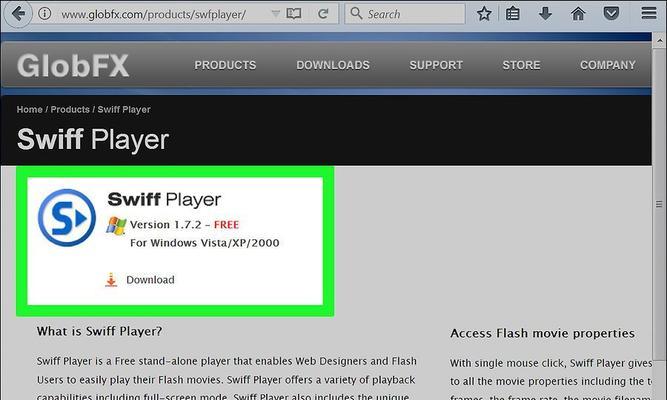Click the Windows flag icon beside version

click(x=116, y=226)
